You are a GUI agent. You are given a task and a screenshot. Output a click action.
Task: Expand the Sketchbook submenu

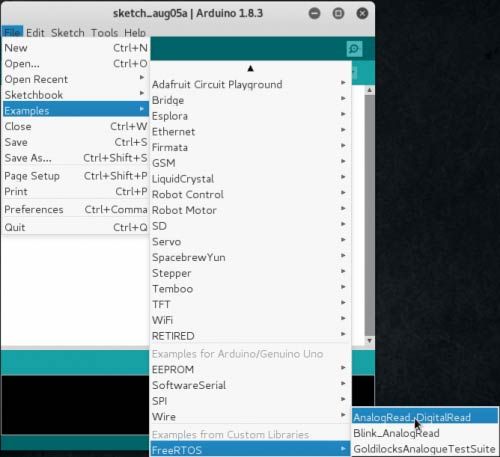coord(76,95)
